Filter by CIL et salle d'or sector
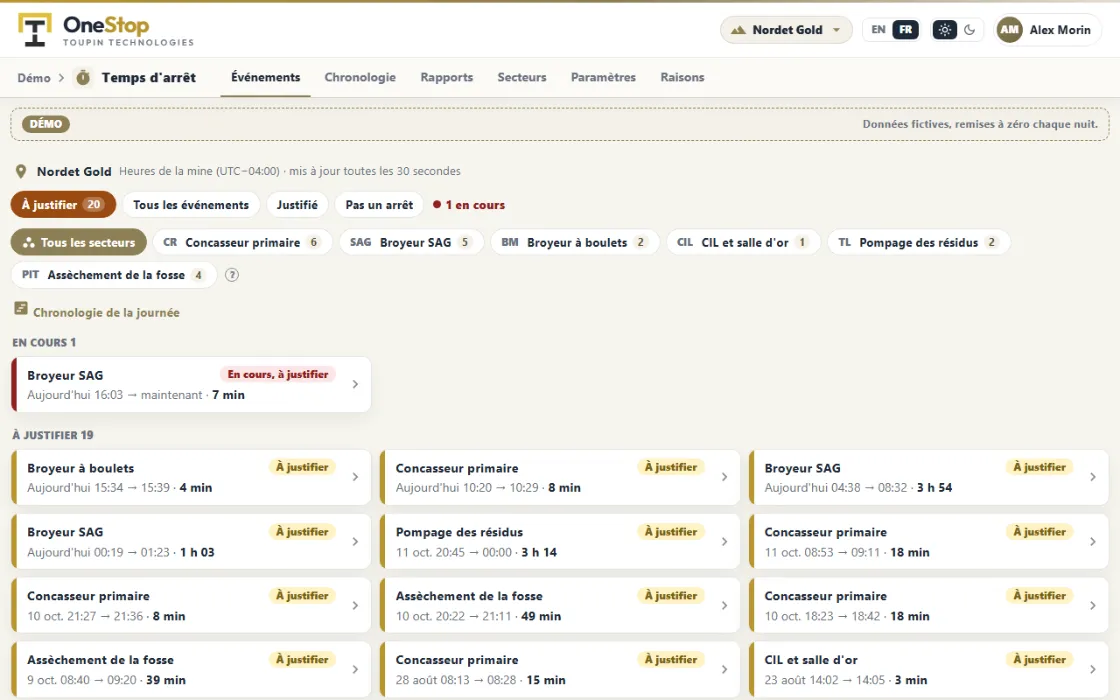Screen dimensions: 1120x700 pyautogui.click(x=743, y=243)
